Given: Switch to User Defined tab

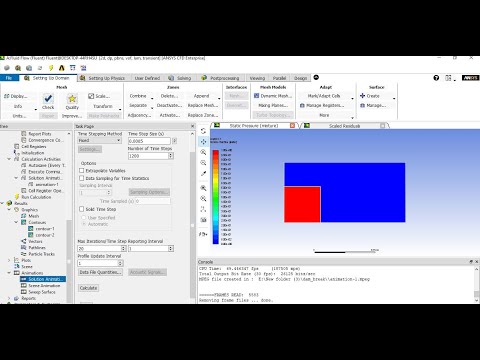Looking at the screenshot, I should [147, 78].
